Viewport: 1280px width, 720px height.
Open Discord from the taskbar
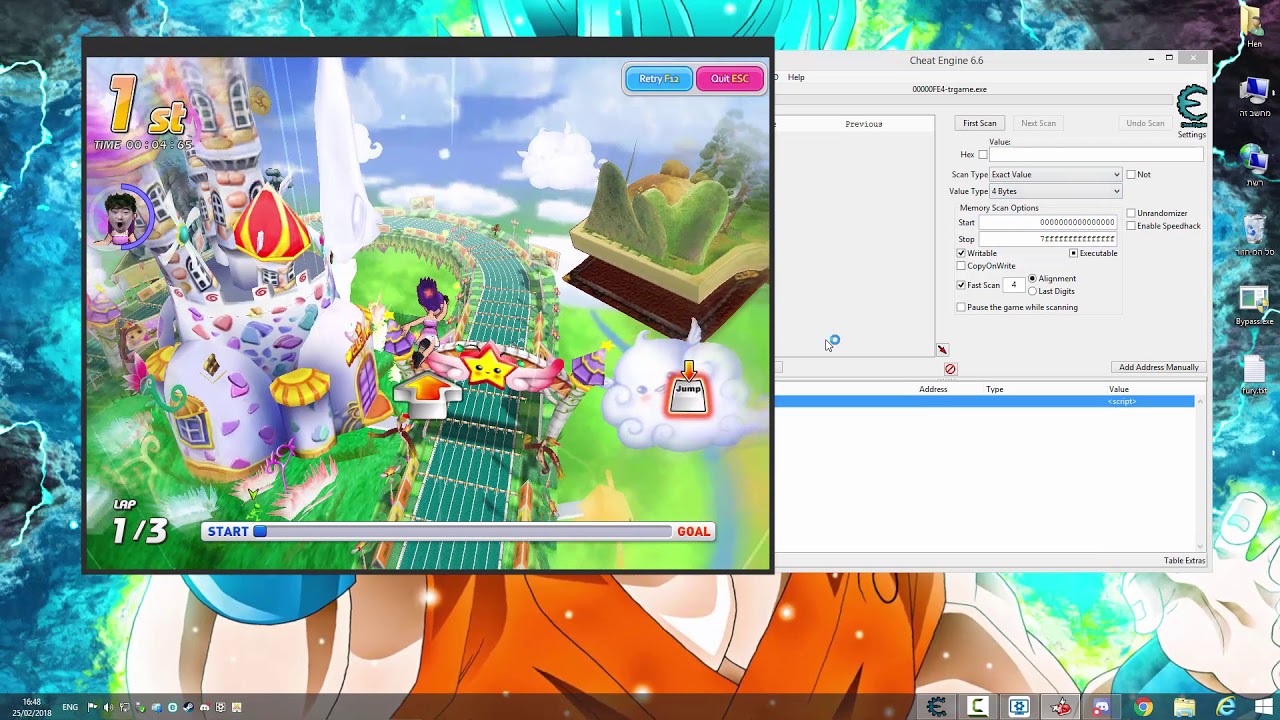tap(1101, 707)
